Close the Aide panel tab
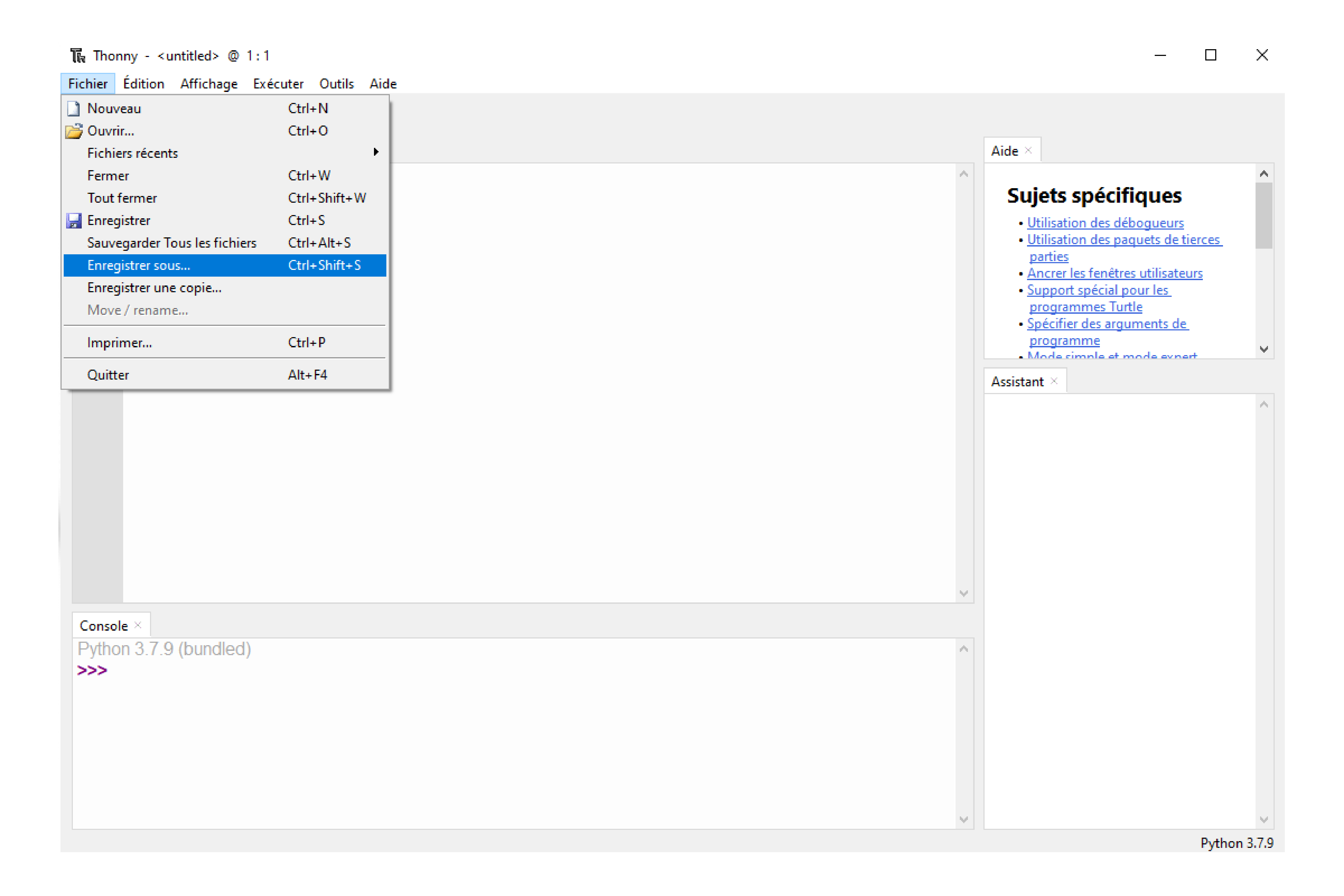This screenshot has height=896, width=1344. coord(1028,150)
